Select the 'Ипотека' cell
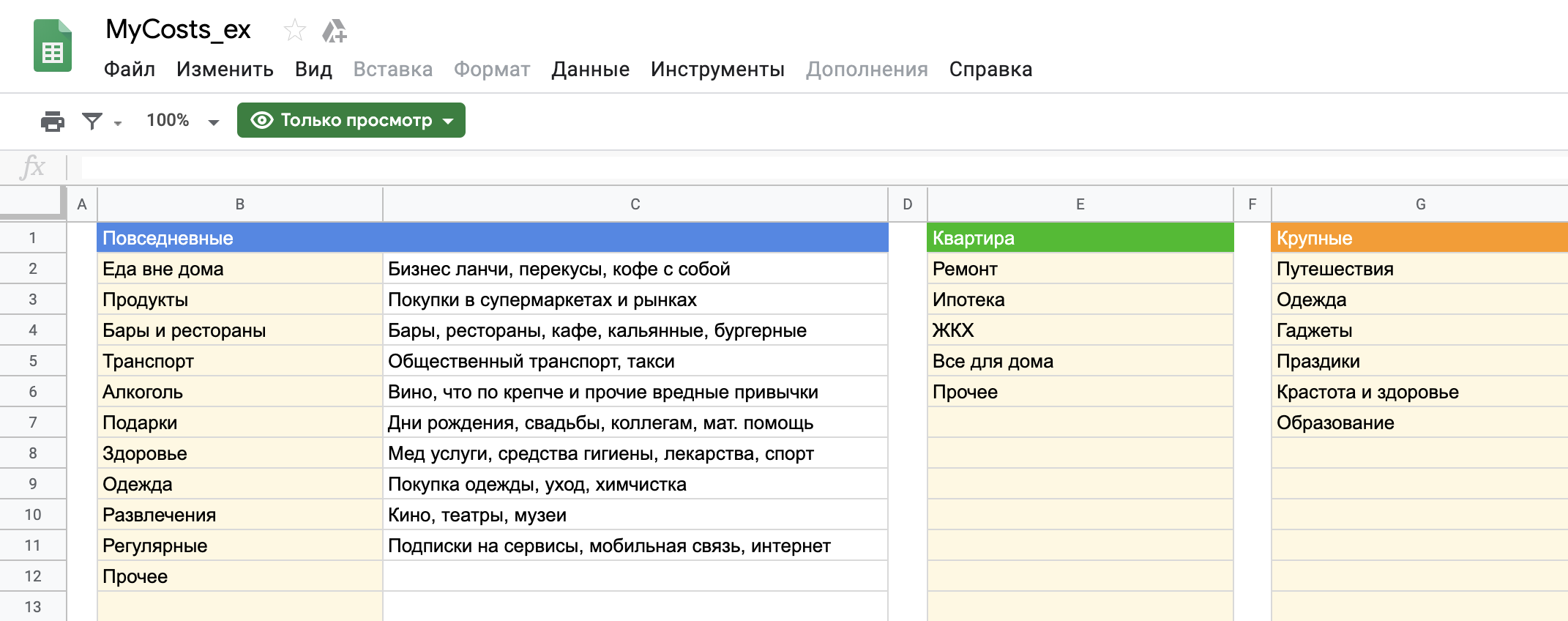This screenshot has width=1568, height=621. coord(1080,300)
